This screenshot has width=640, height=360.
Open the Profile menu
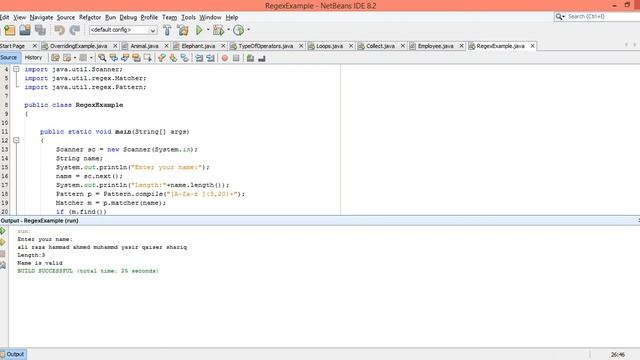click(x=149, y=17)
